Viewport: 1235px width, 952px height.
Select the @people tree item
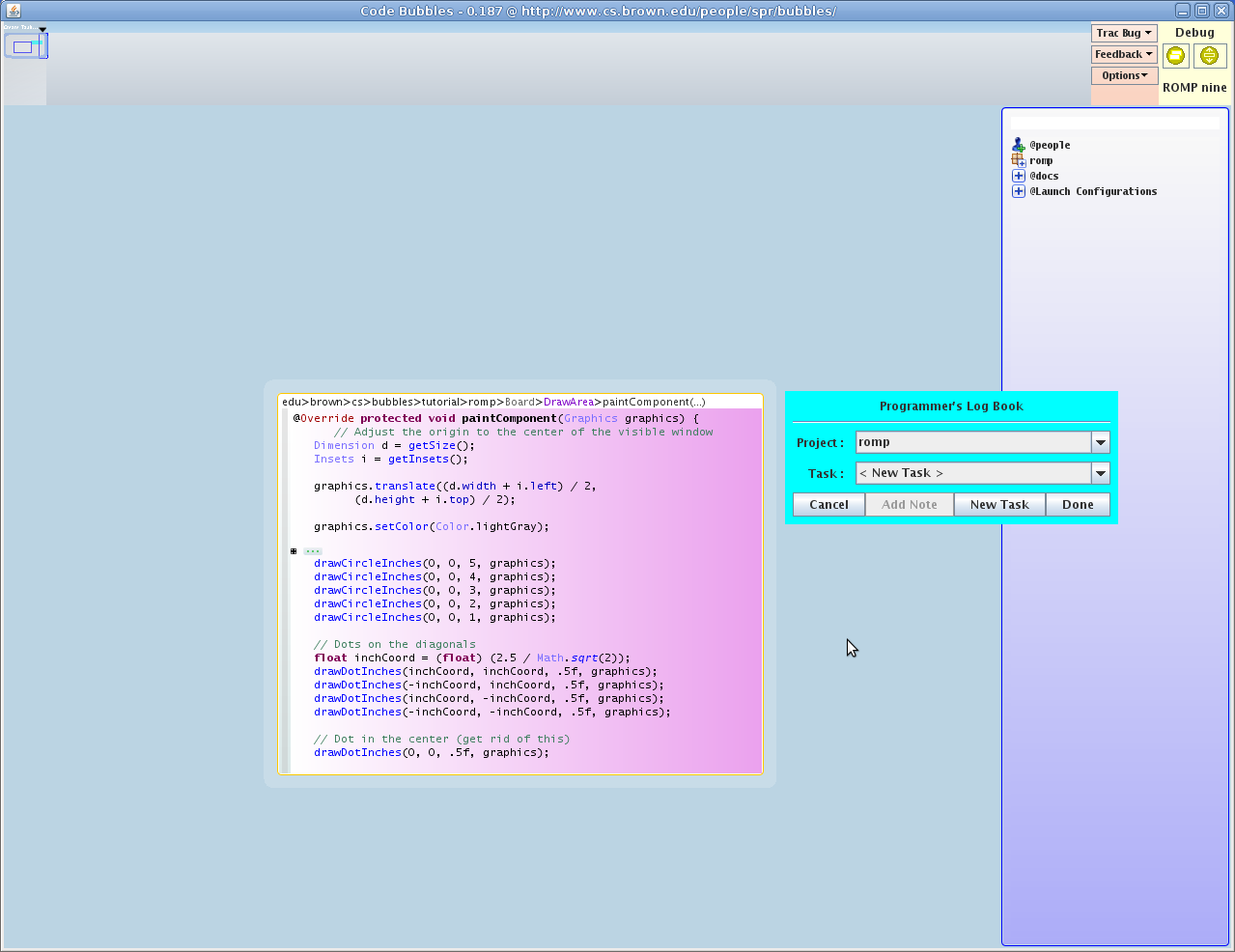pos(1050,145)
